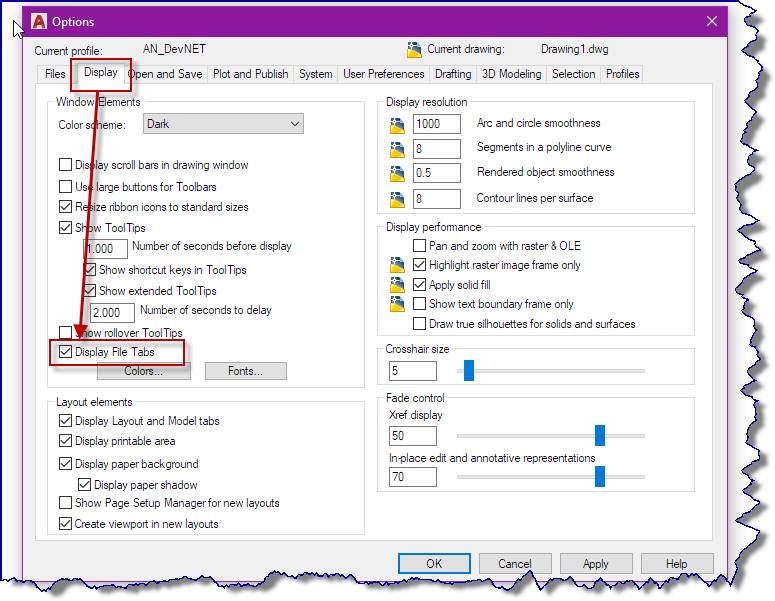The height and width of the screenshot is (601, 775).
Task: Go to the Plot and Publish tab
Action: 251,74
